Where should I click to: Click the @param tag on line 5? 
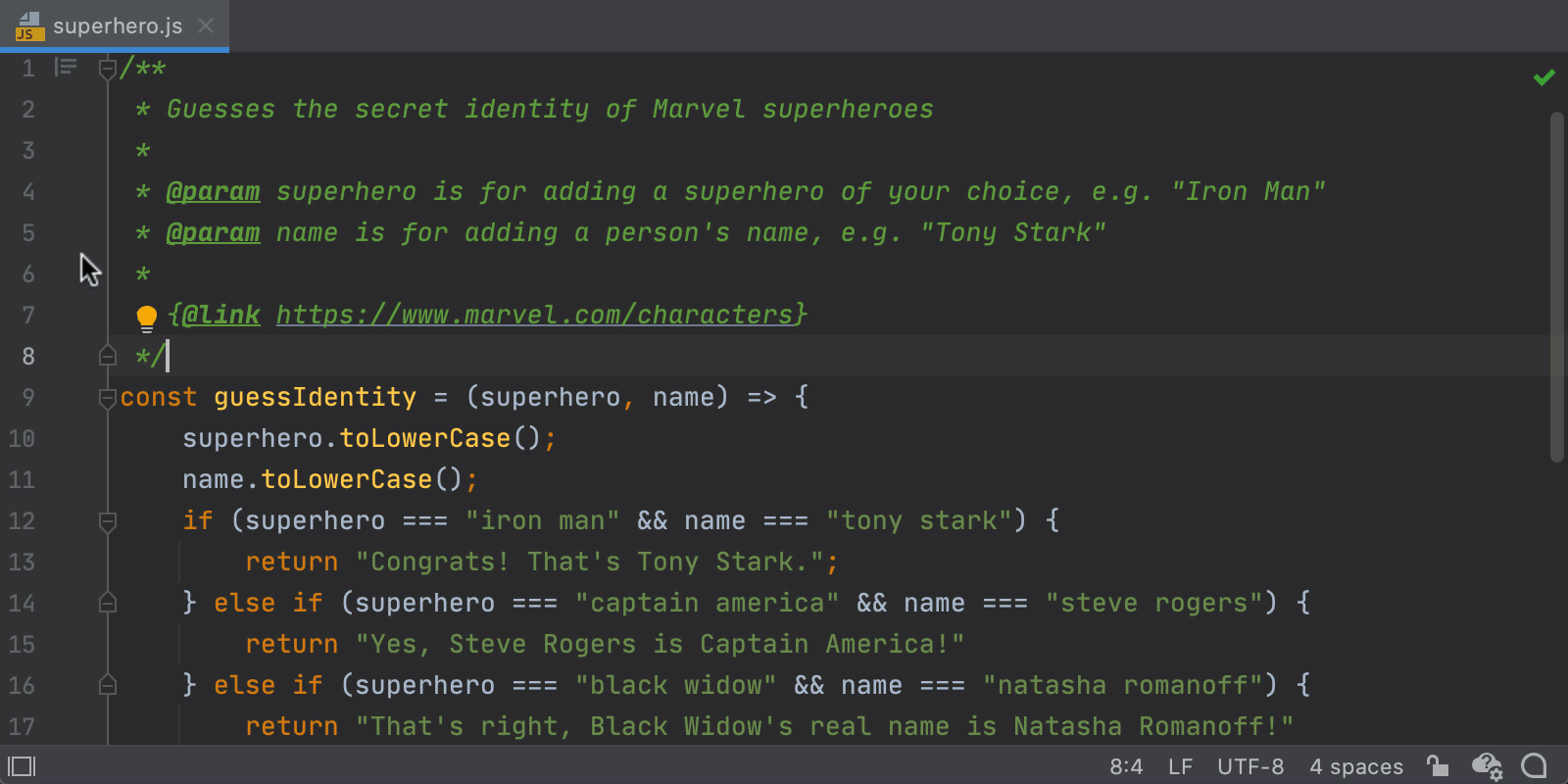pyautogui.click(x=214, y=232)
